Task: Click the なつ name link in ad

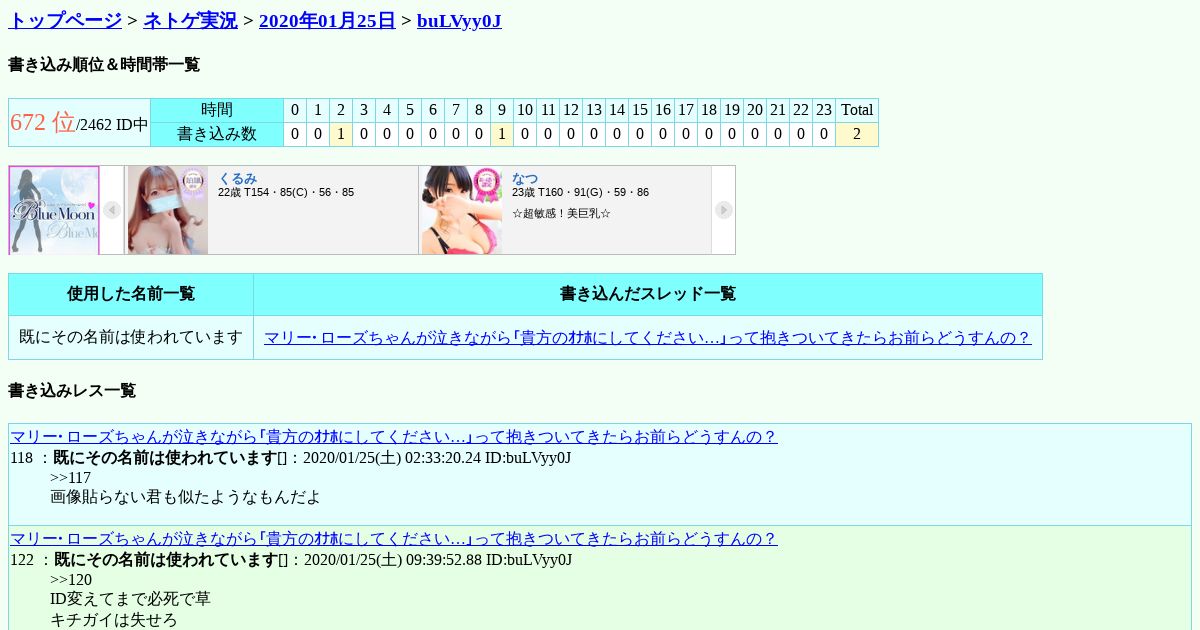Action: (525, 178)
